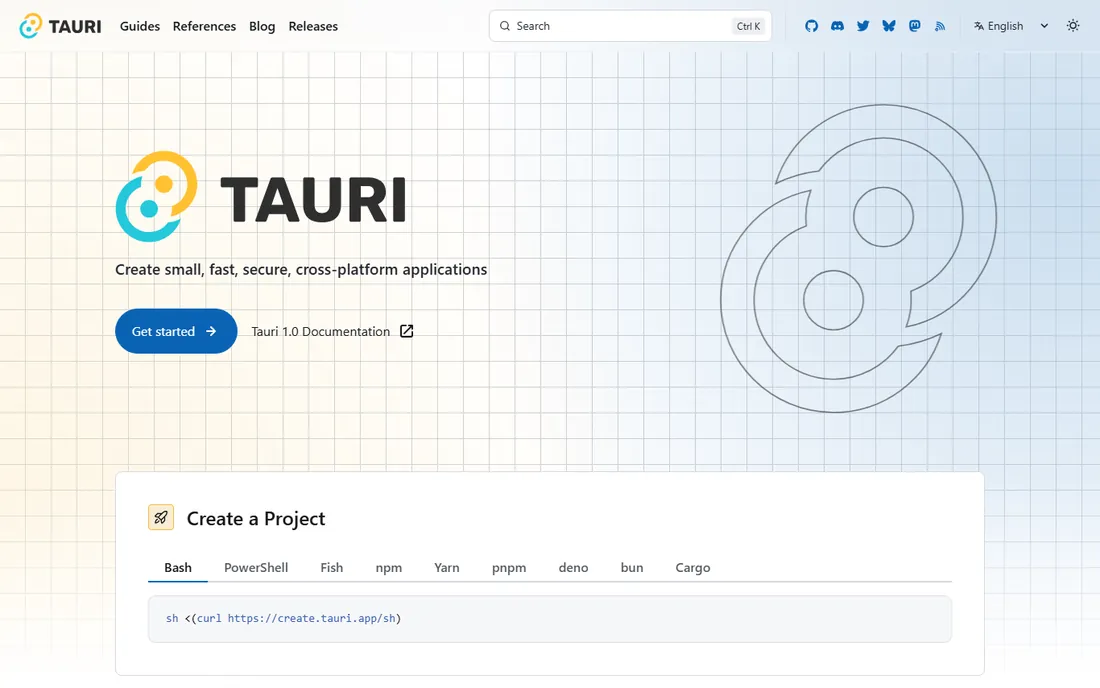1100x688 pixels.
Task: Select the Yarn tab
Action: tap(447, 567)
